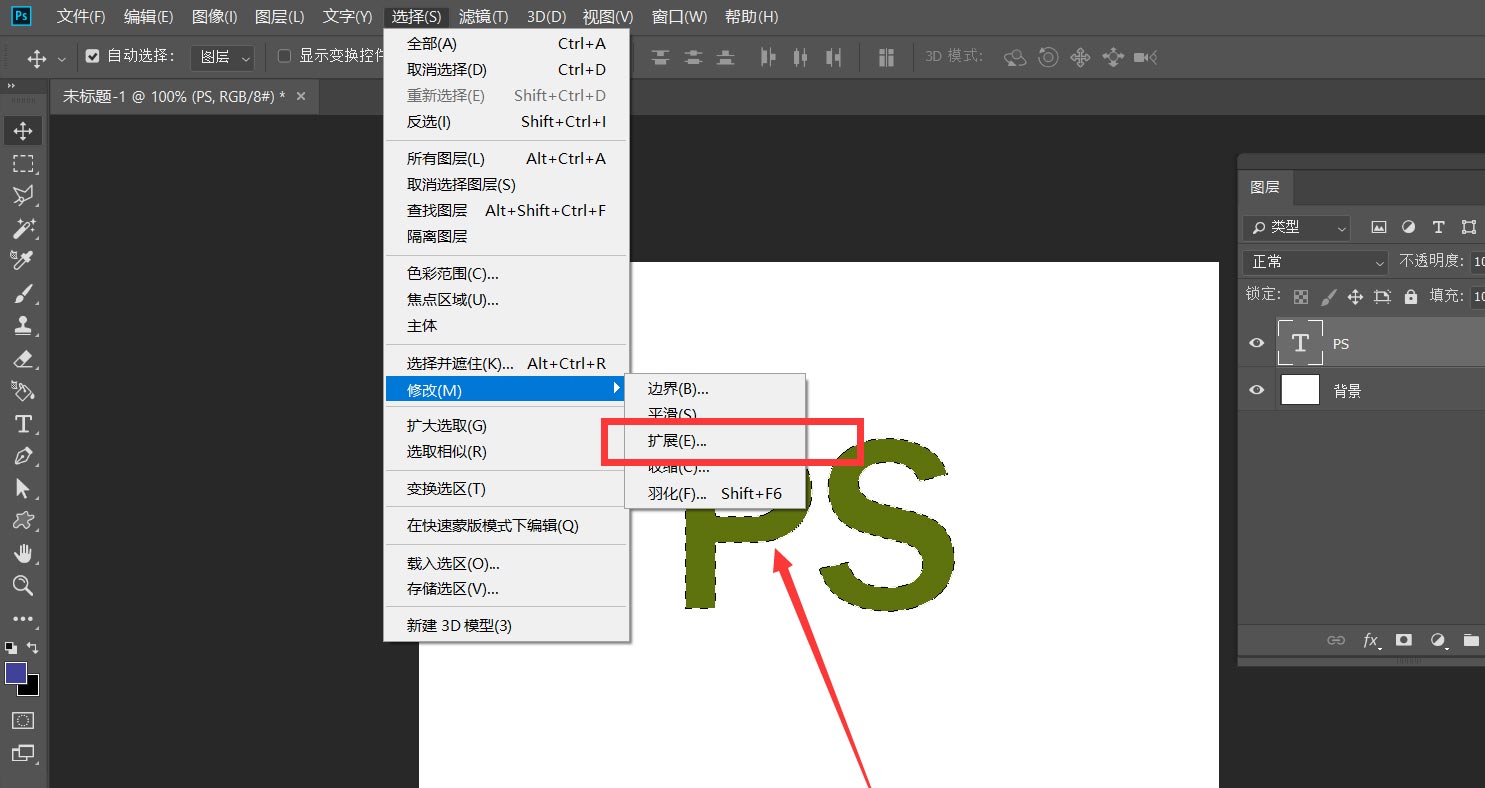Create a new group with folder icon

pos(1470,640)
